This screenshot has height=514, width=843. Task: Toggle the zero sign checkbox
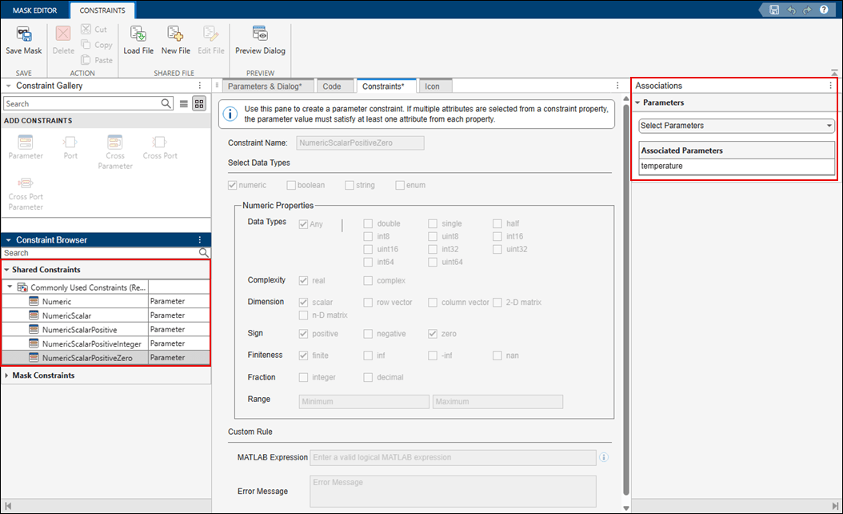click(x=432, y=333)
